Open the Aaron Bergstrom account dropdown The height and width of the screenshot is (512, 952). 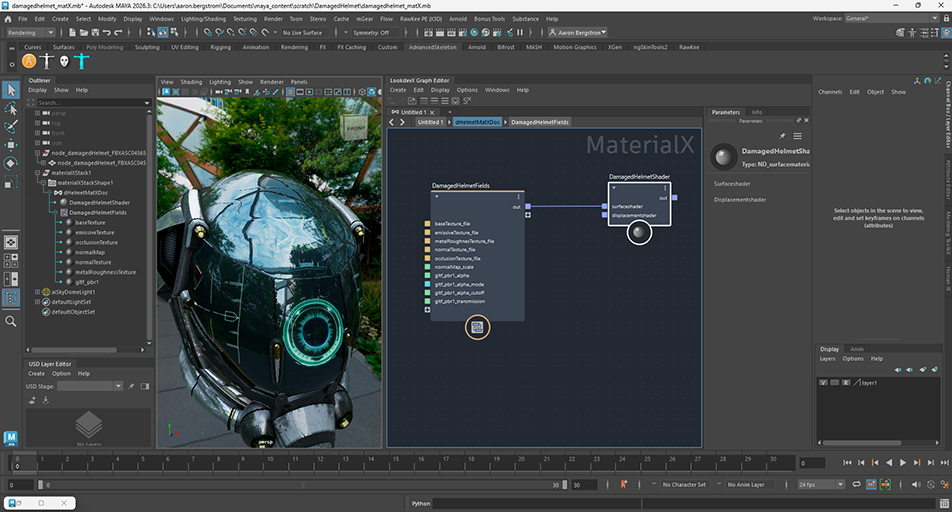(x=577, y=33)
